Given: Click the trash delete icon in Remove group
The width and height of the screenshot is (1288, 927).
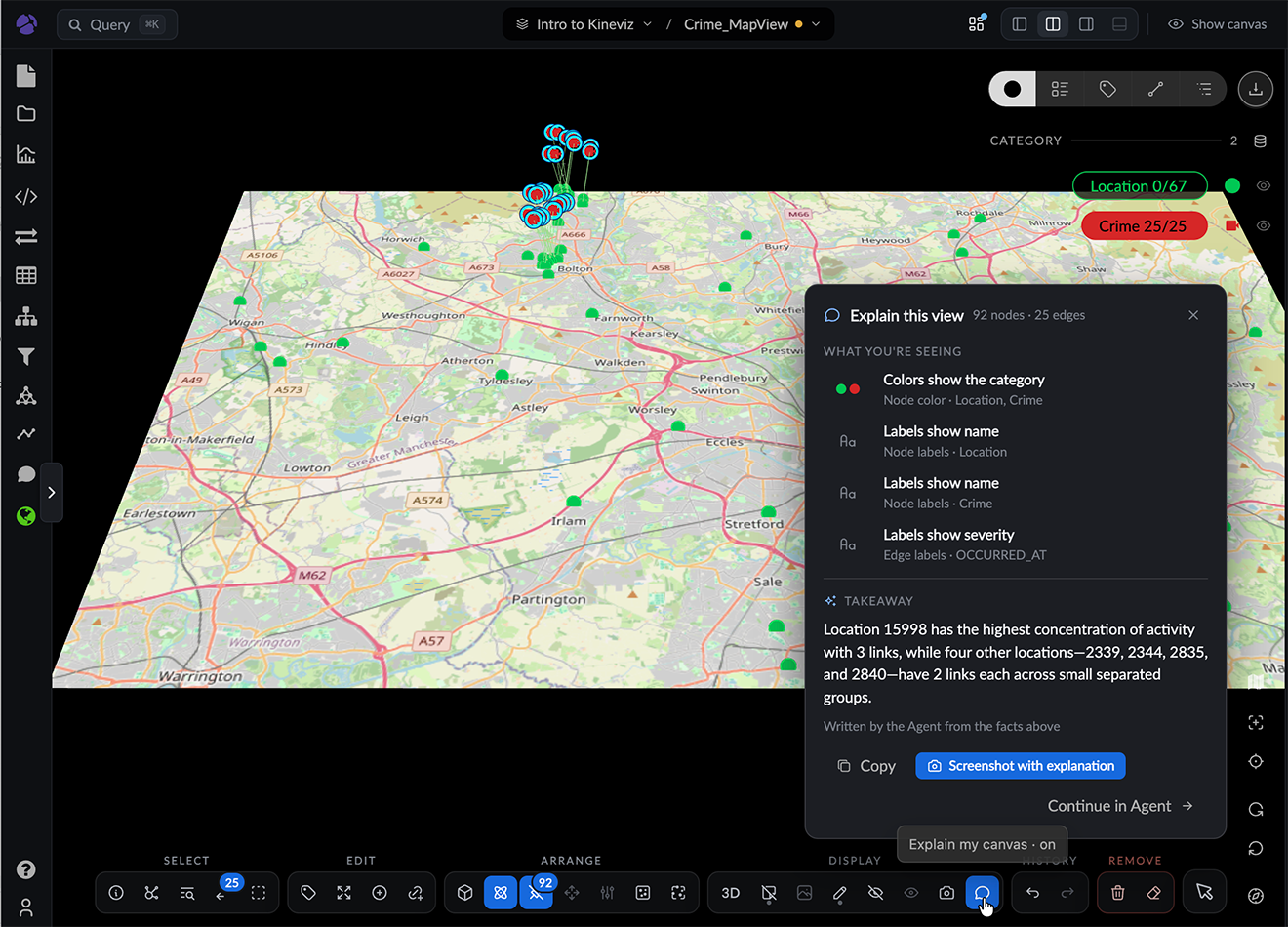Looking at the screenshot, I should click(x=1118, y=893).
